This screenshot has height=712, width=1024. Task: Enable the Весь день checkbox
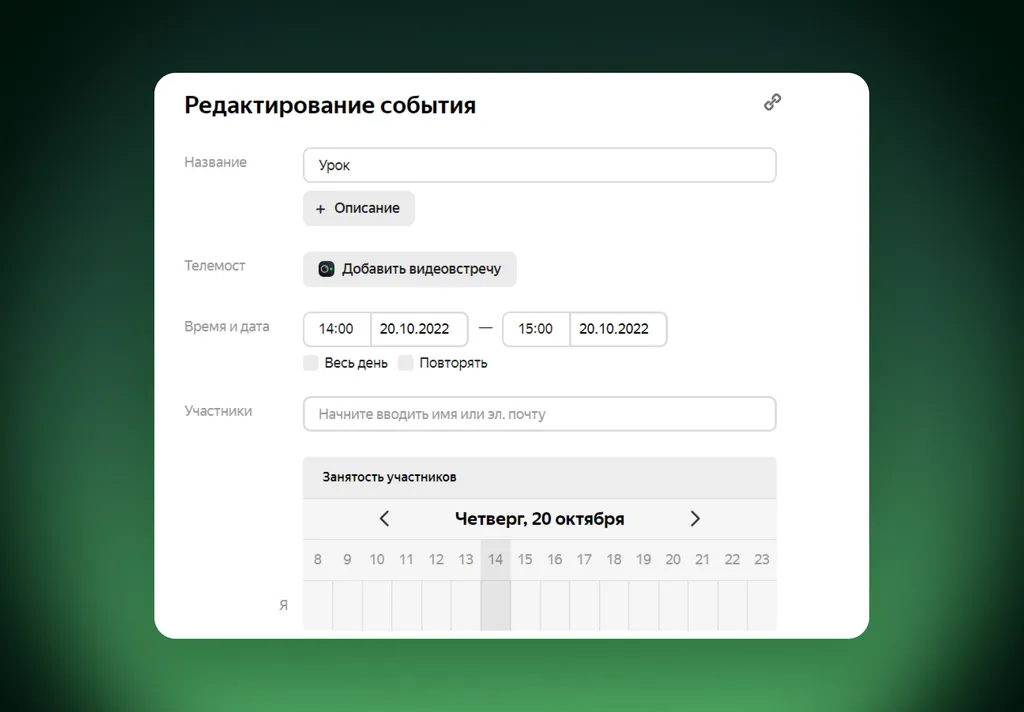pyautogui.click(x=311, y=363)
